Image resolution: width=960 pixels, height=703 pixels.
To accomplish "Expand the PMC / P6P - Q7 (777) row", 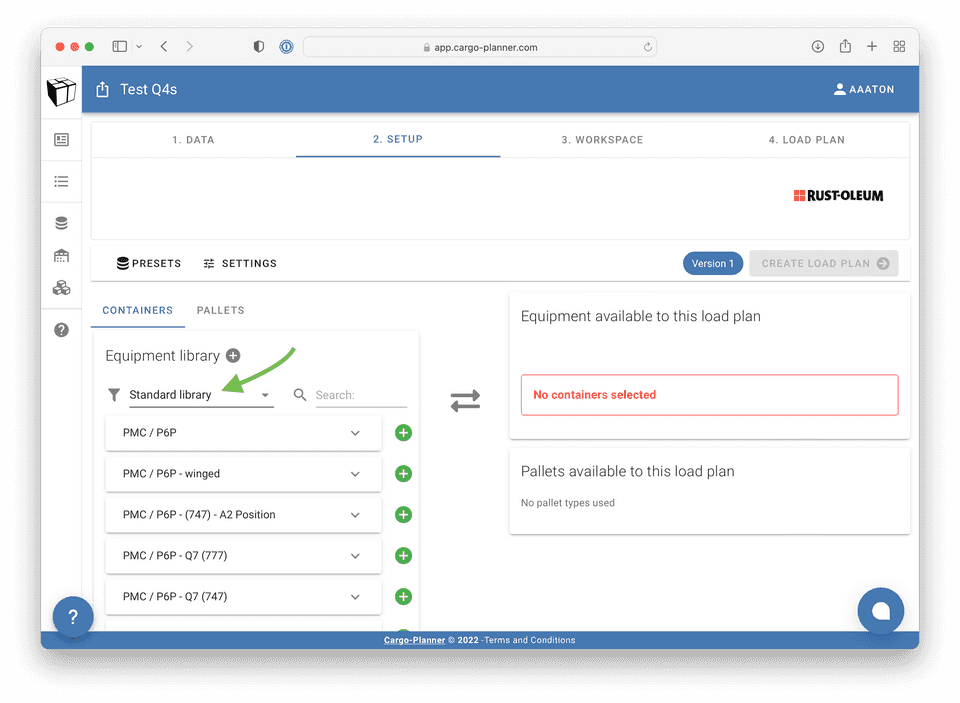I will click(355, 556).
